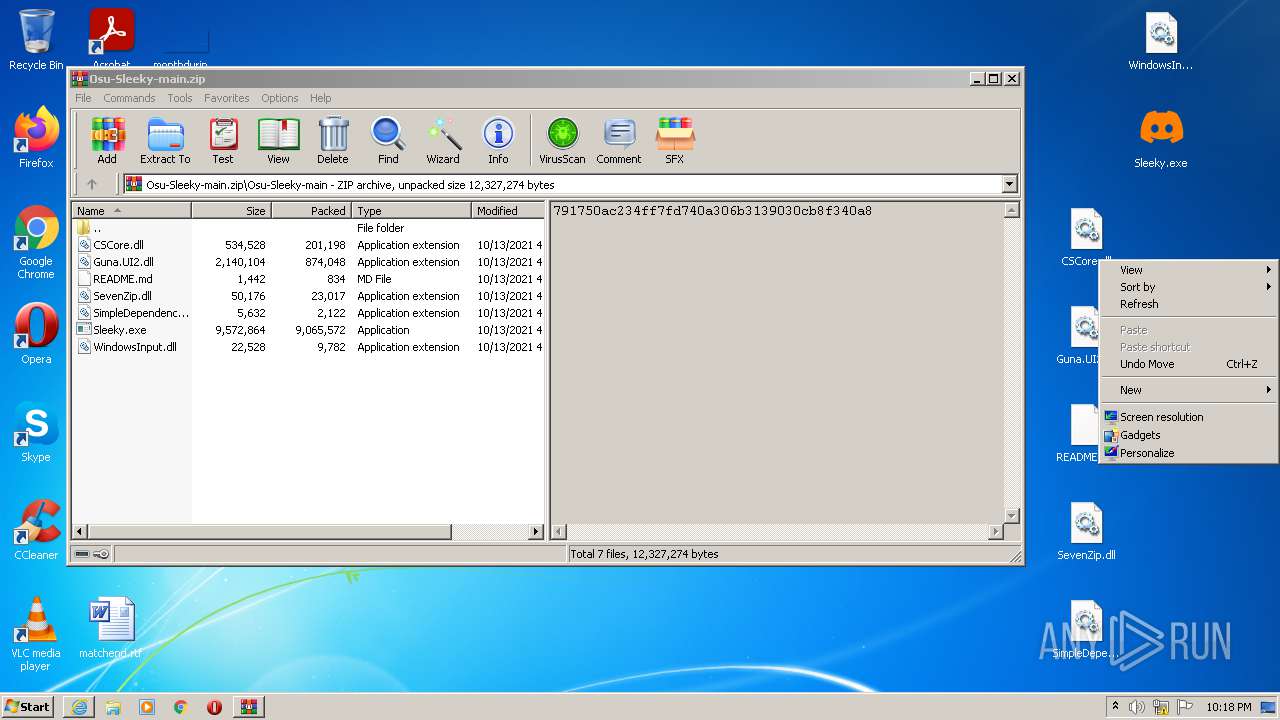Image resolution: width=1280 pixels, height=720 pixels.
Task: Open the Help menu
Action: pyautogui.click(x=320, y=98)
